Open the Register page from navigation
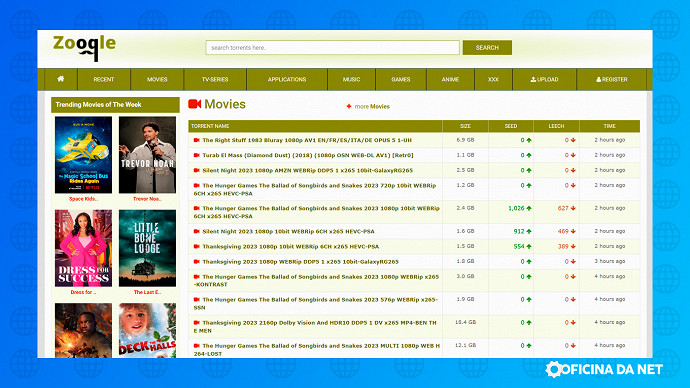 [612, 79]
